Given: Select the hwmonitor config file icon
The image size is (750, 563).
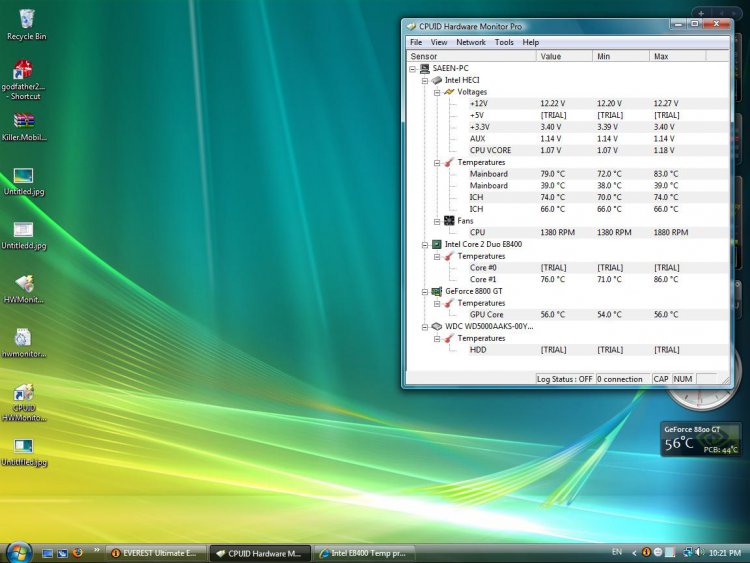Looking at the screenshot, I should click(x=23, y=343).
